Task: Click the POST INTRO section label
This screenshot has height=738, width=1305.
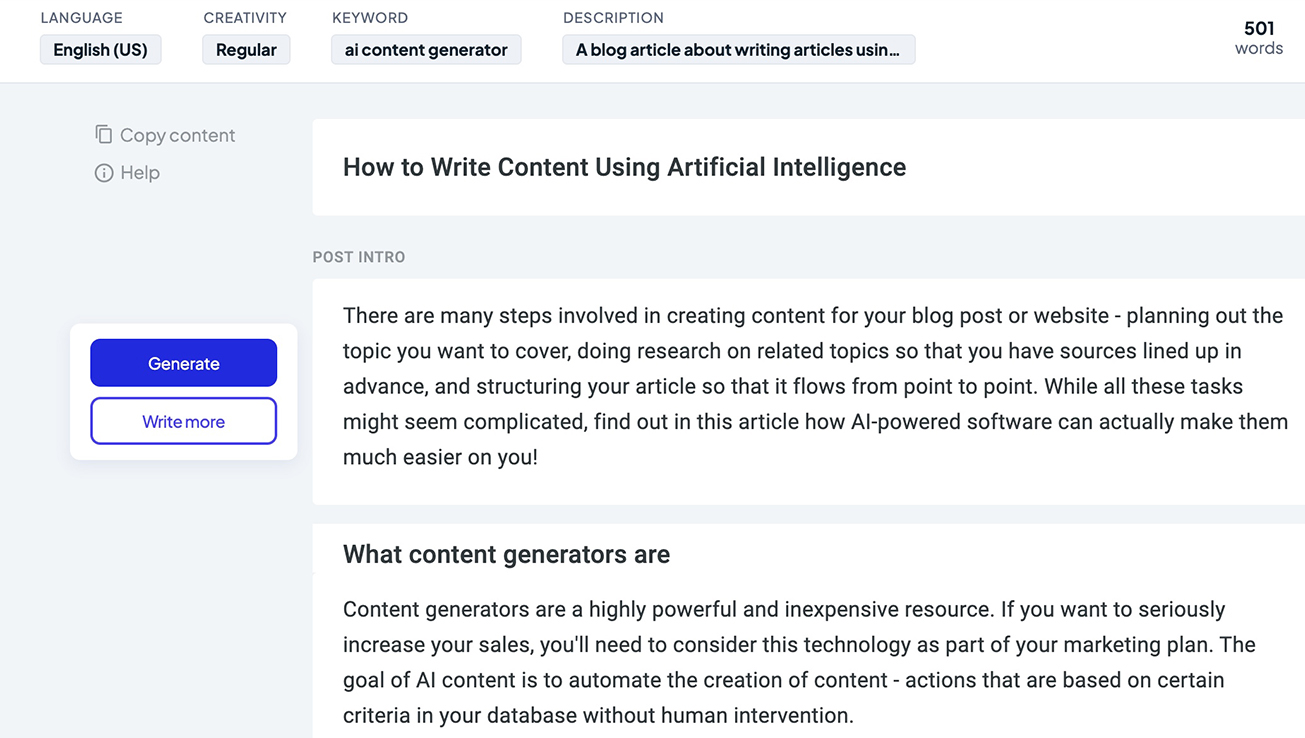Action: pyautogui.click(x=359, y=257)
